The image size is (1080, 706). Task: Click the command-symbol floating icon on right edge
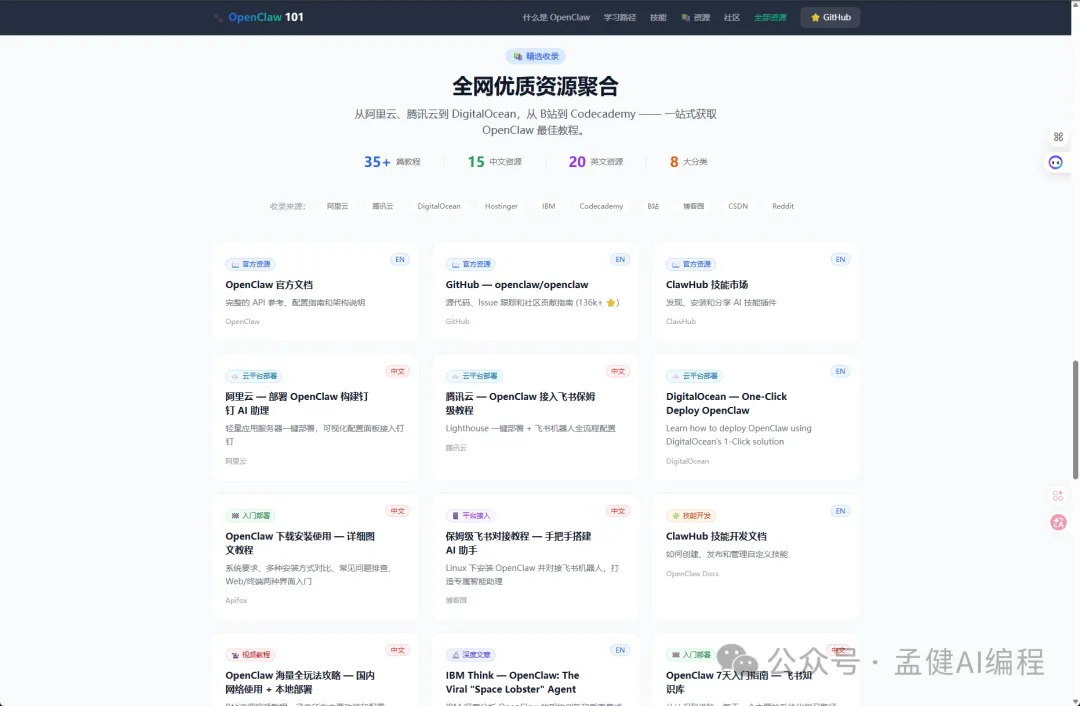(x=1057, y=137)
